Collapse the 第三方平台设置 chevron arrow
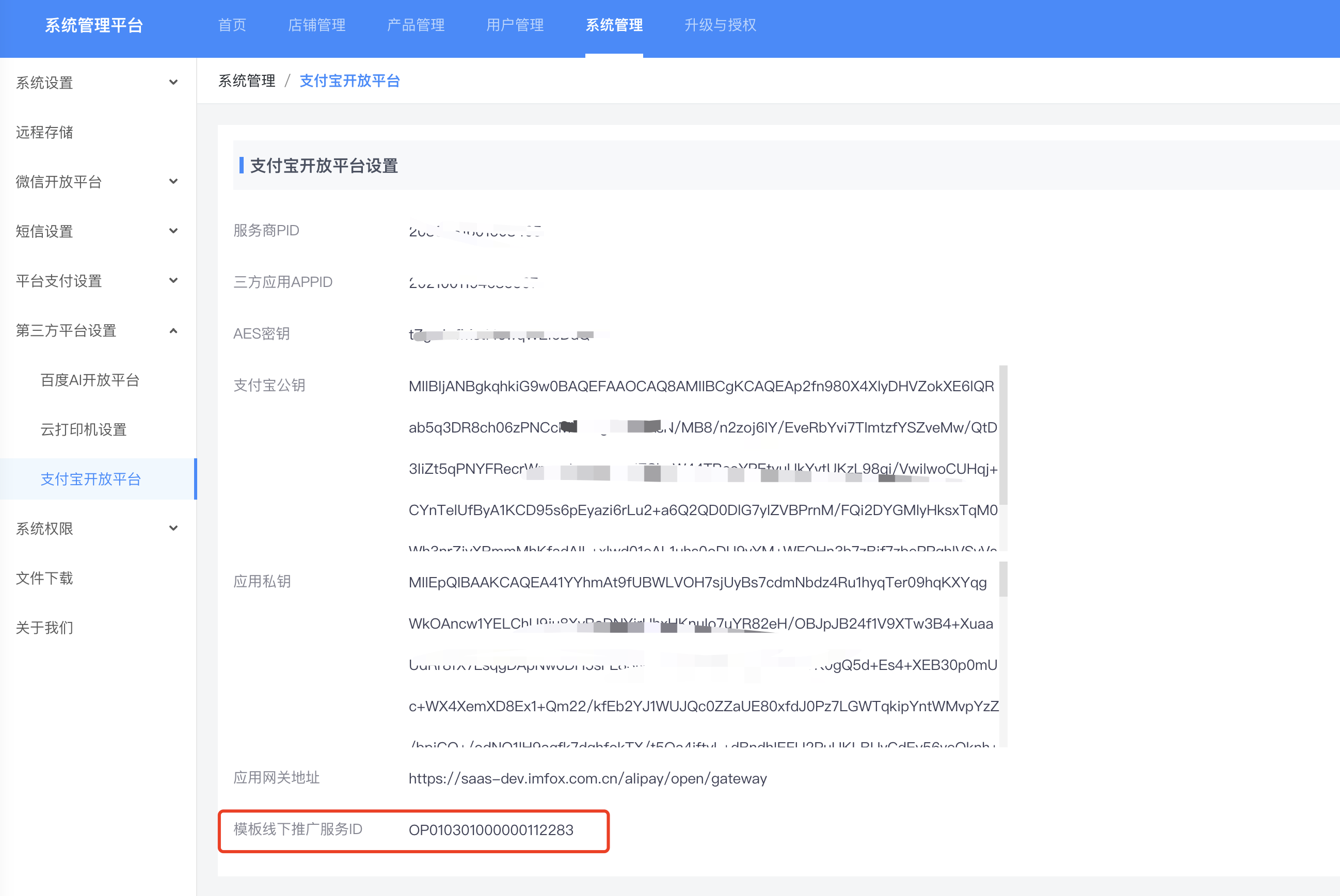The height and width of the screenshot is (896, 1340). pos(173,330)
